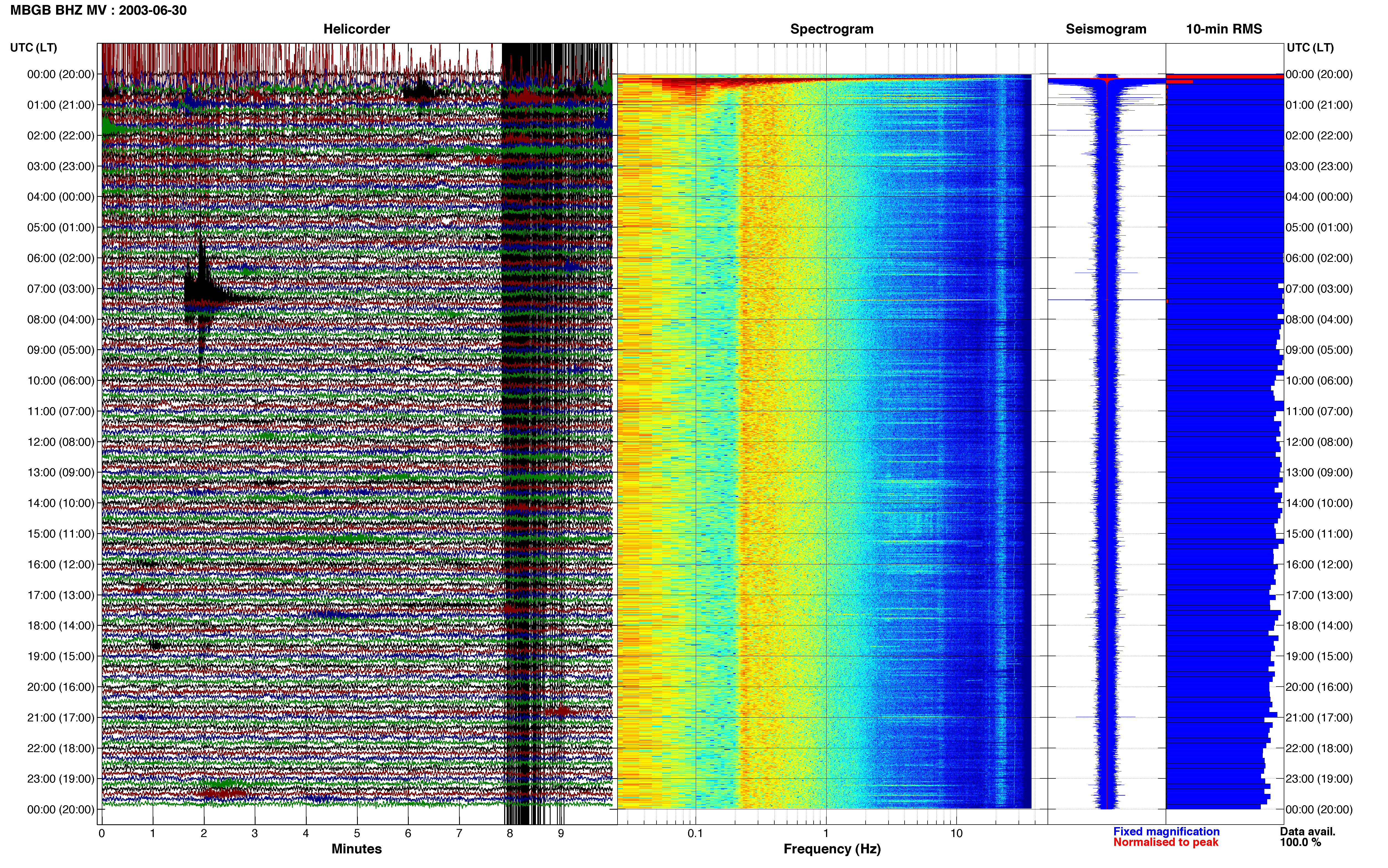1388x868 pixels.
Task: Click the right 'UTC (LT)' axis label
Action: coord(1310,48)
